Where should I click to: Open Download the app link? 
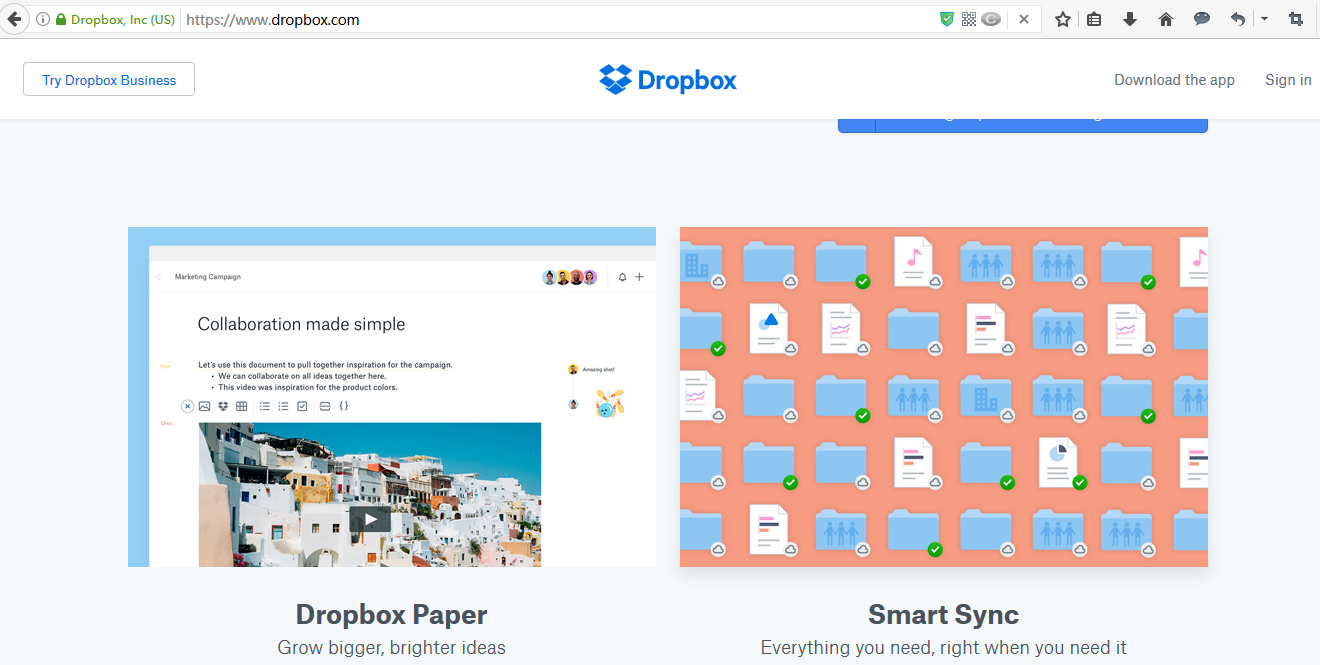coord(1174,80)
